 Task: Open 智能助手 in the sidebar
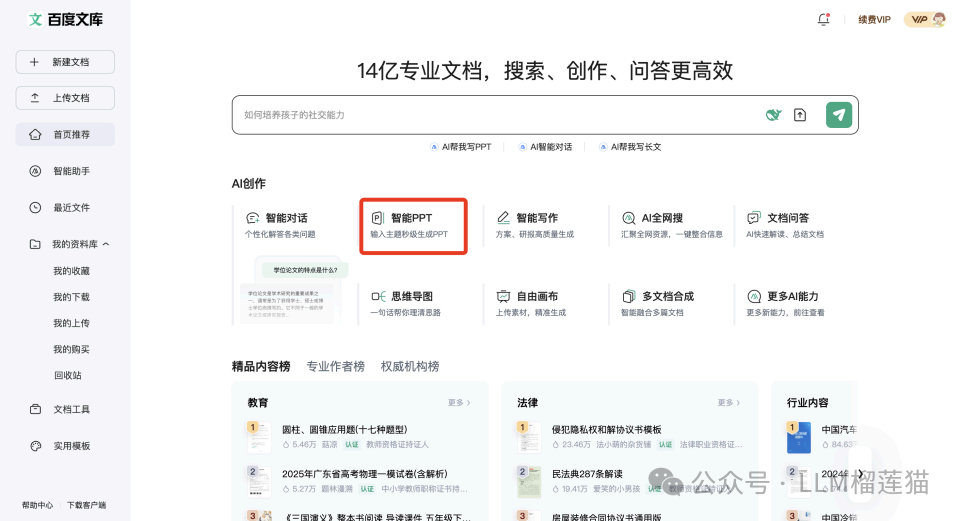point(65,171)
